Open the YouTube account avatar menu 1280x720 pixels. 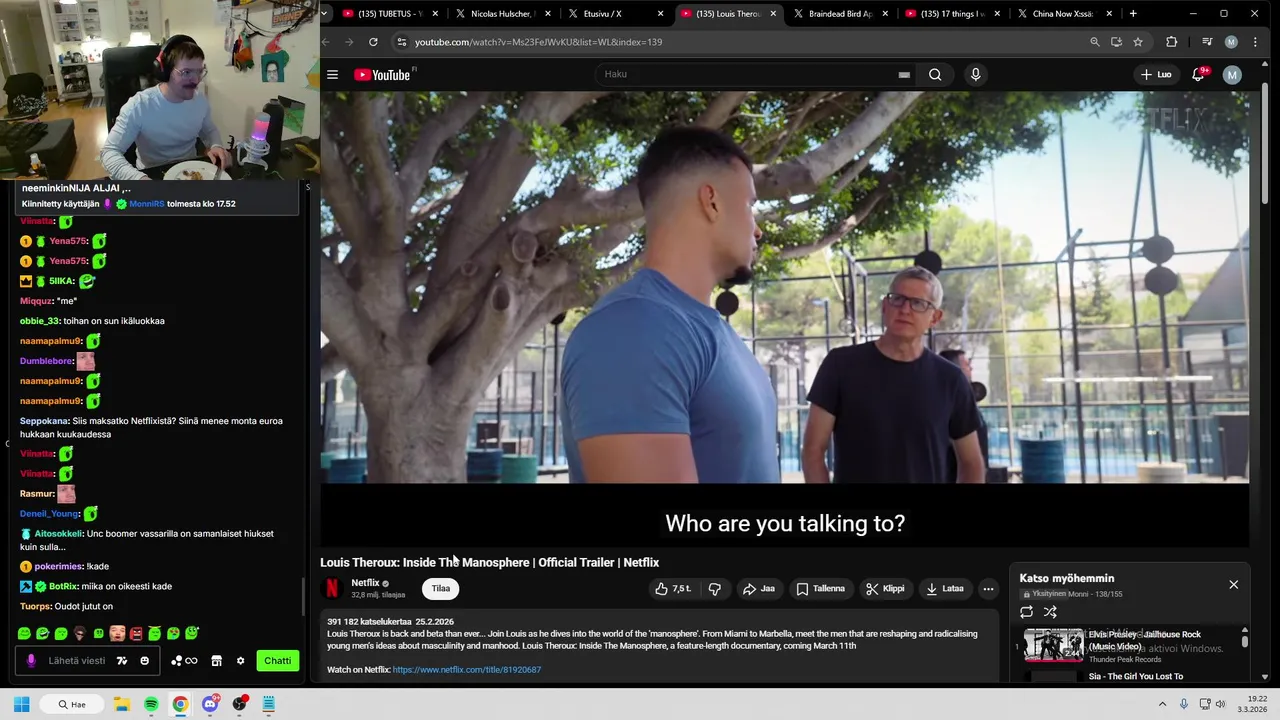point(1232,74)
